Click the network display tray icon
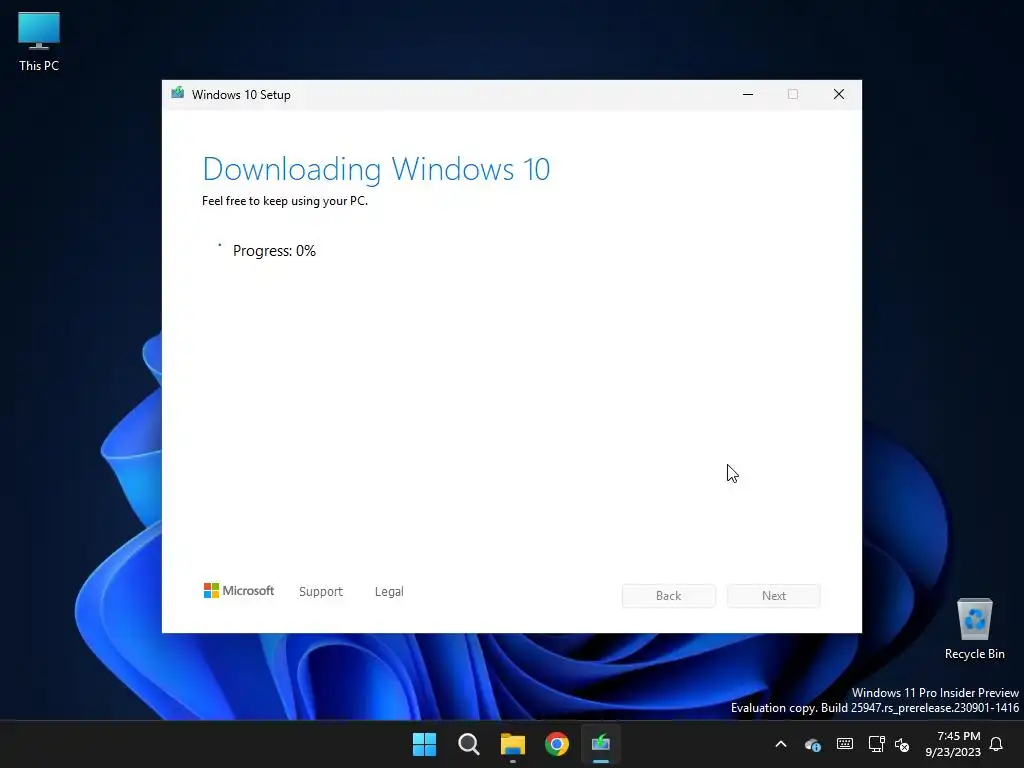The image size is (1024, 768). (x=876, y=744)
